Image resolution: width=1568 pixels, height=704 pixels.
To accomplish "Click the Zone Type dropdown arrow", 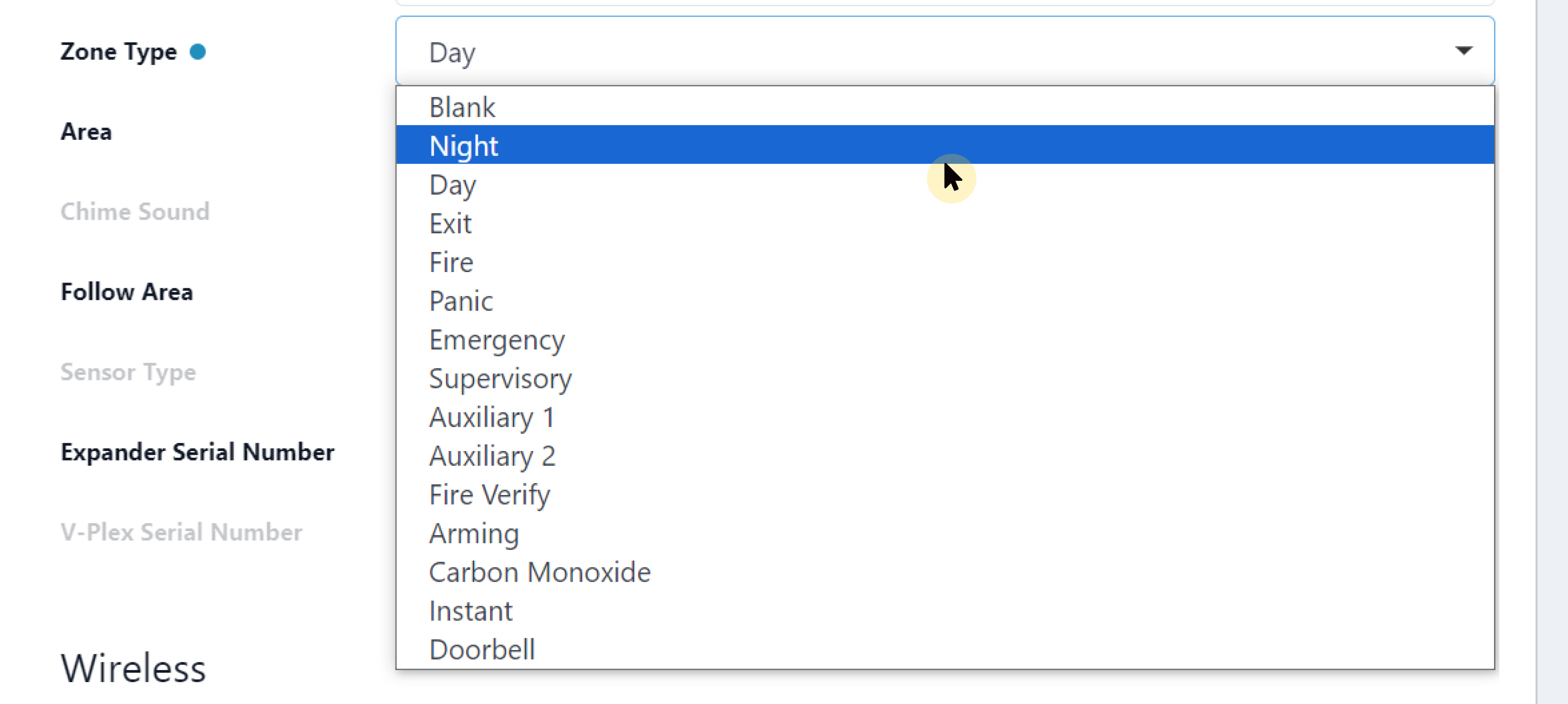I will [1464, 51].
